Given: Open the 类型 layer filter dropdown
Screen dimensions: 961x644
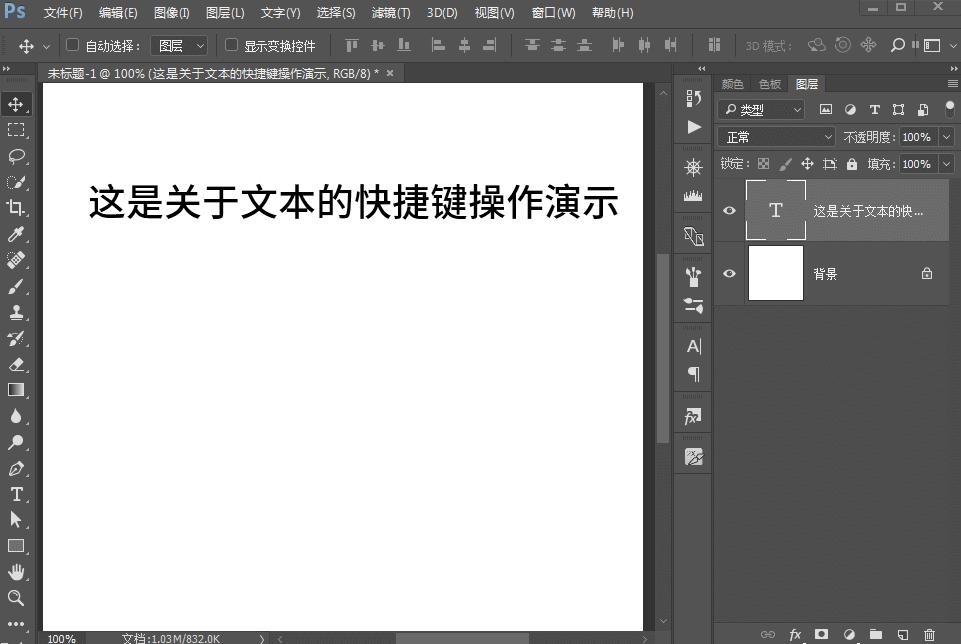Looking at the screenshot, I should click(761, 109).
